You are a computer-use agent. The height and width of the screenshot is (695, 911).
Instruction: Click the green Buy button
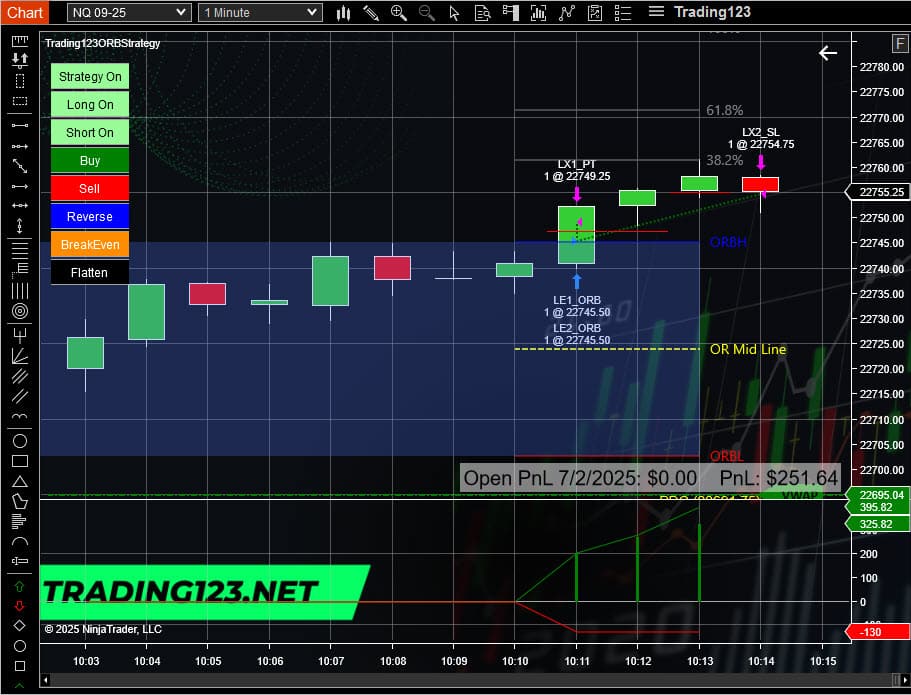[x=90, y=160]
